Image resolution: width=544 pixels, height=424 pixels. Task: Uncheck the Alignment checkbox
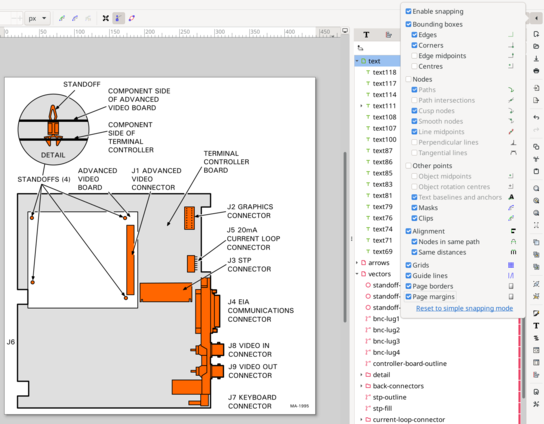click(x=408, y=231)
